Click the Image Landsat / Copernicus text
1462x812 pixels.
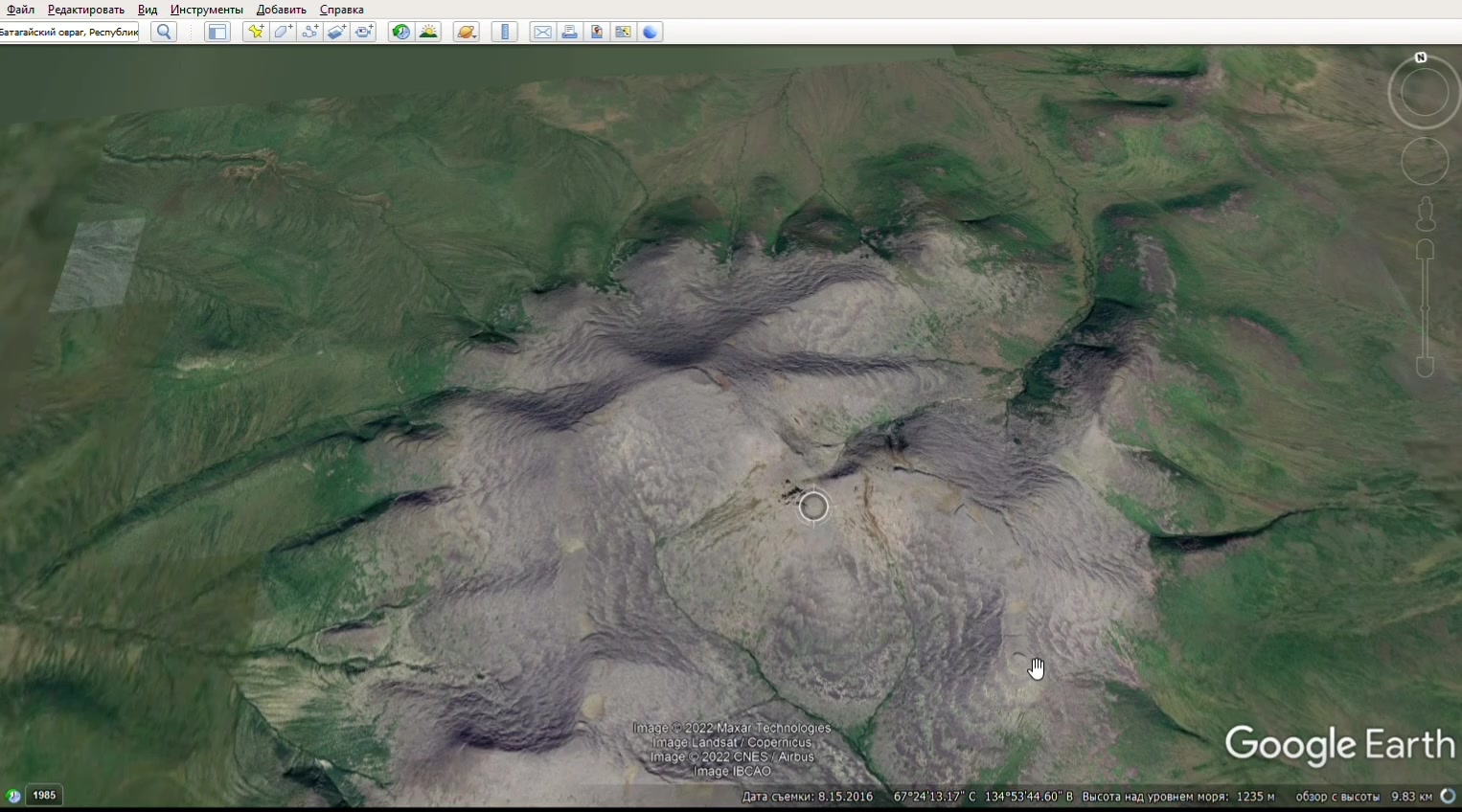(x=732, y=743)
